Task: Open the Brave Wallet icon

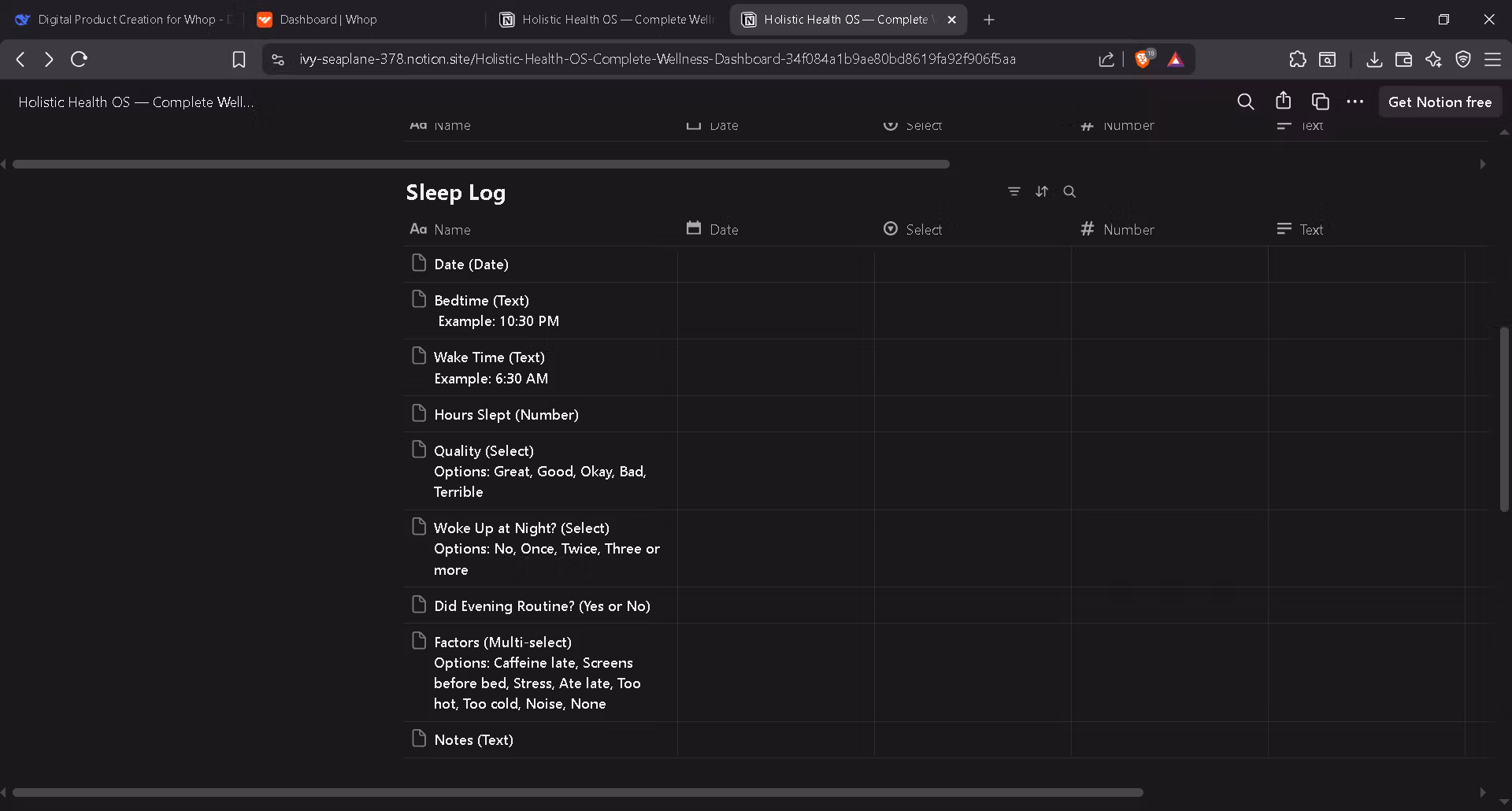Action: click(1403, 59)
